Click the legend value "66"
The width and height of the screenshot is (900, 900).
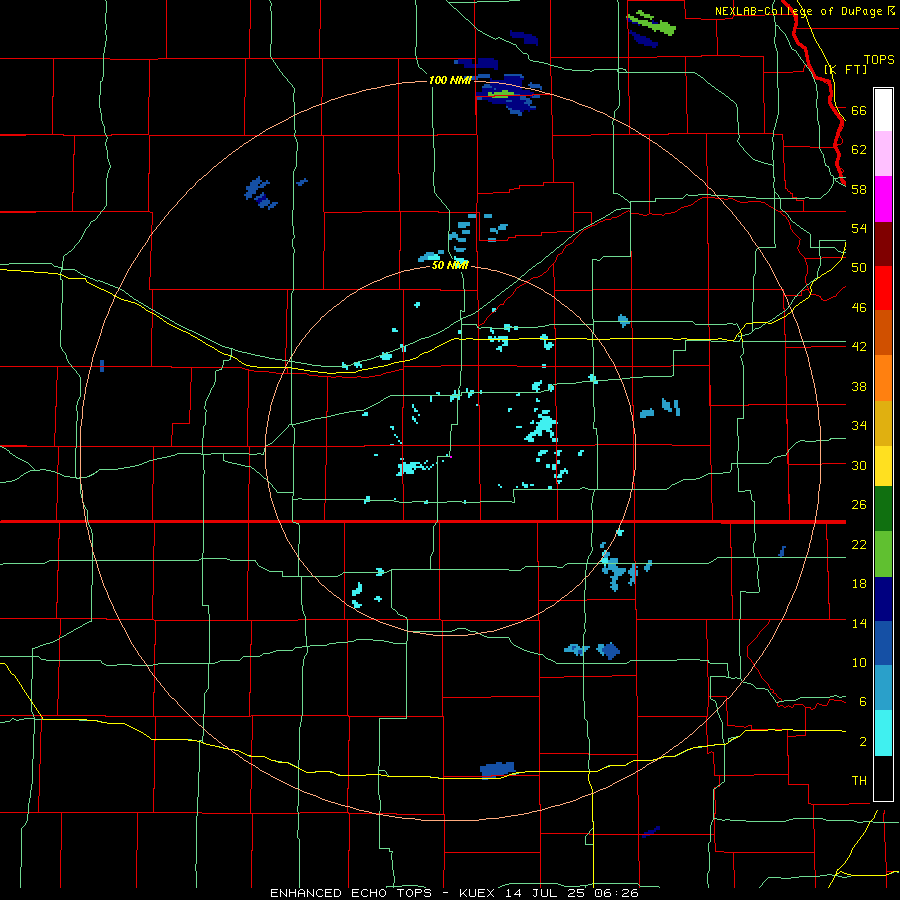pyautogui.click(x=859, y=111)
